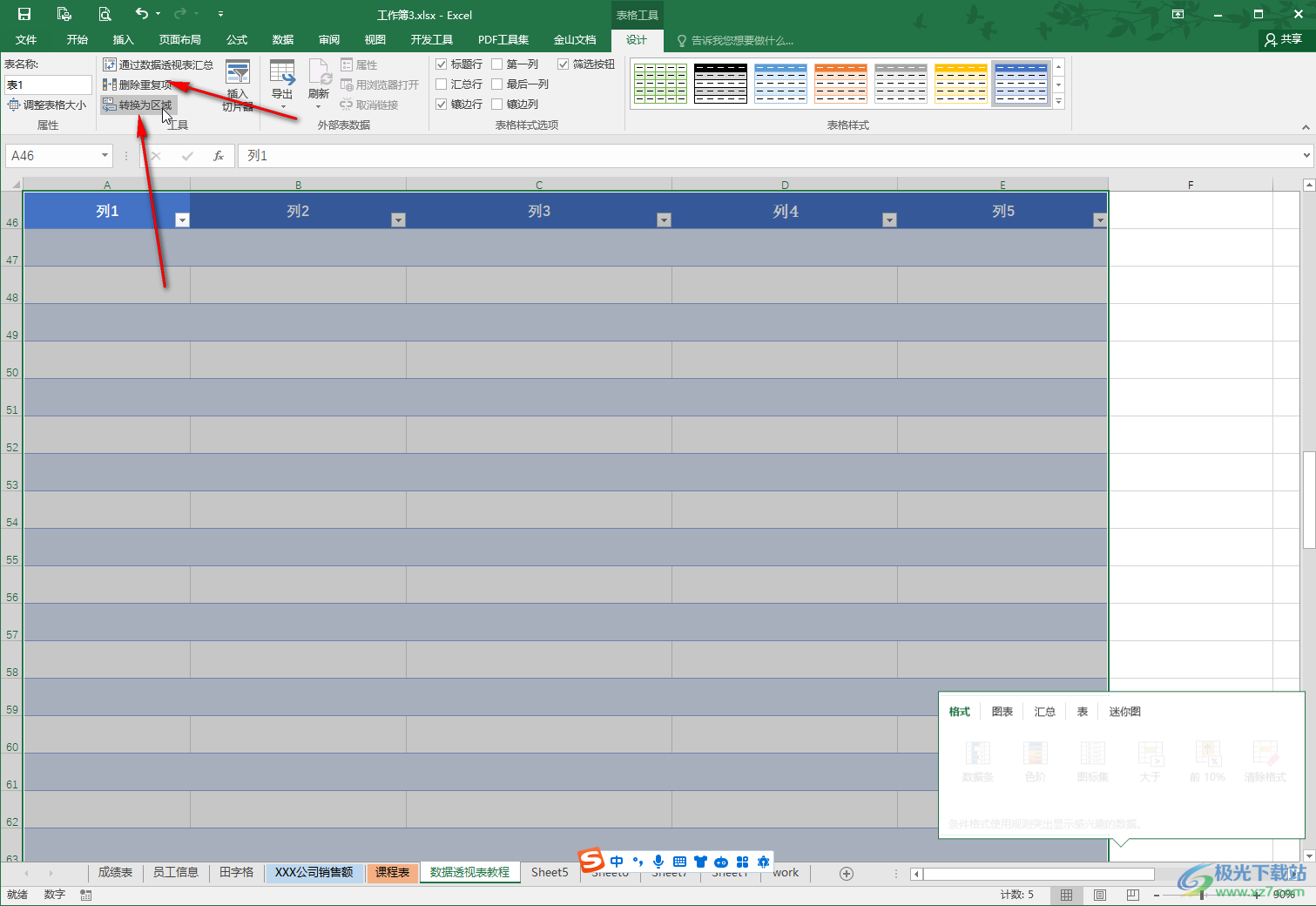The image size is (1316, 906).
Task: Click the Share (共享) button
Action: 1284,39
